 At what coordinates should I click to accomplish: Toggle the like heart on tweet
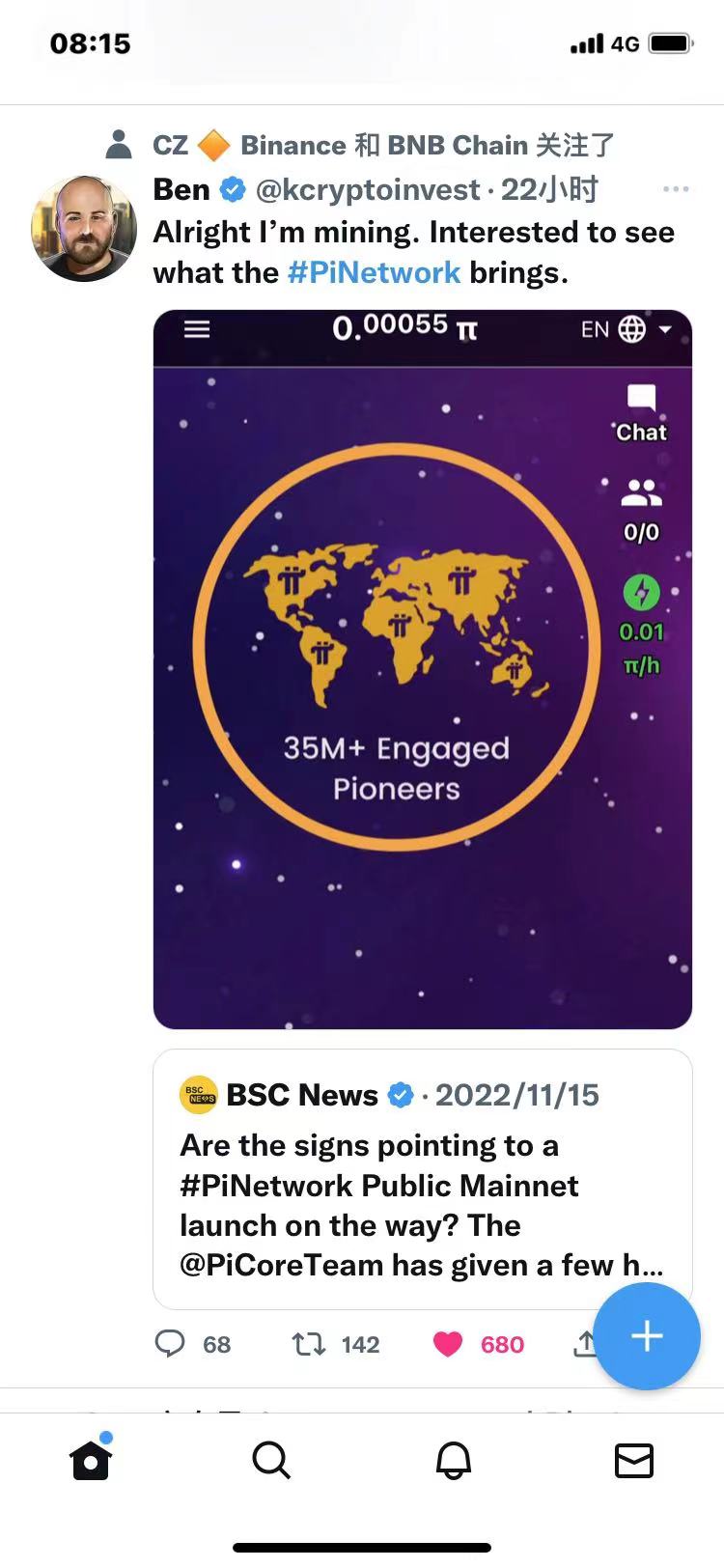[x=448, y=1343]
